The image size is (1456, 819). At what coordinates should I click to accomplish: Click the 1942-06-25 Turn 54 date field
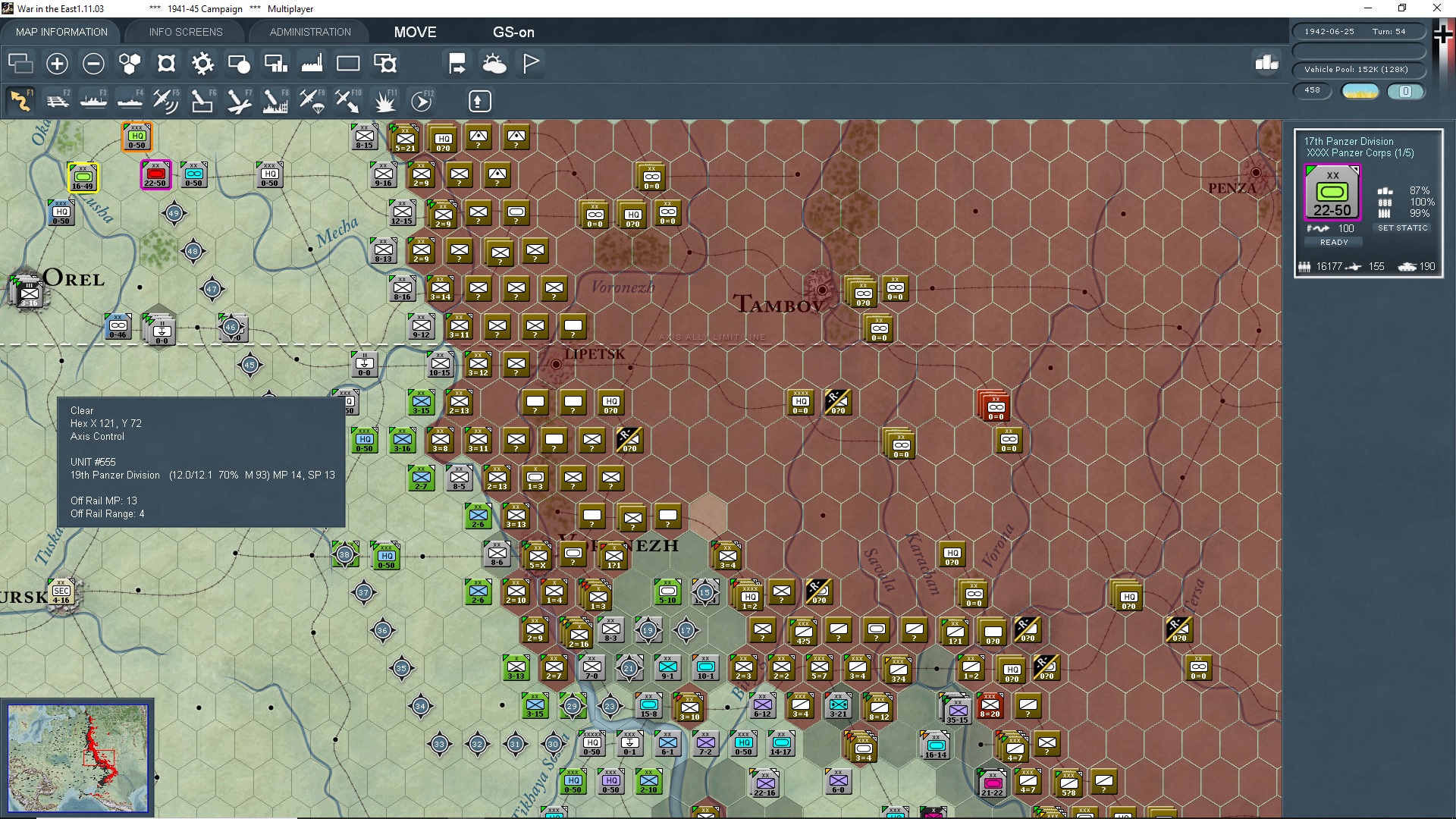(1358, 31)
